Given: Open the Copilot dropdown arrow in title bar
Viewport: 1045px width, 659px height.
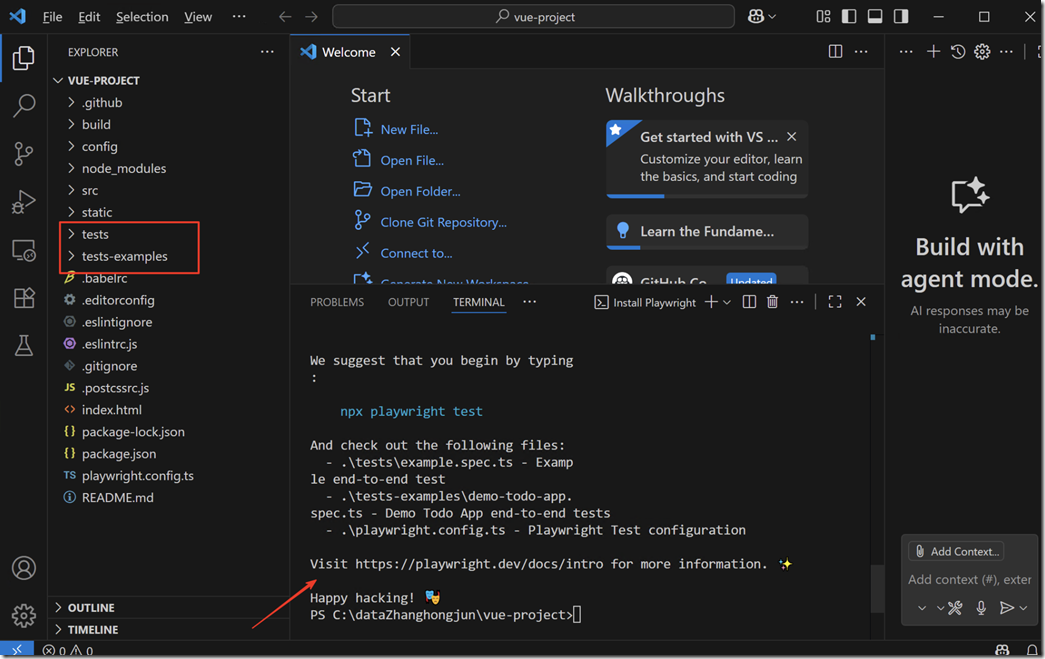Looking at the screenshot, I should point(772,17).
